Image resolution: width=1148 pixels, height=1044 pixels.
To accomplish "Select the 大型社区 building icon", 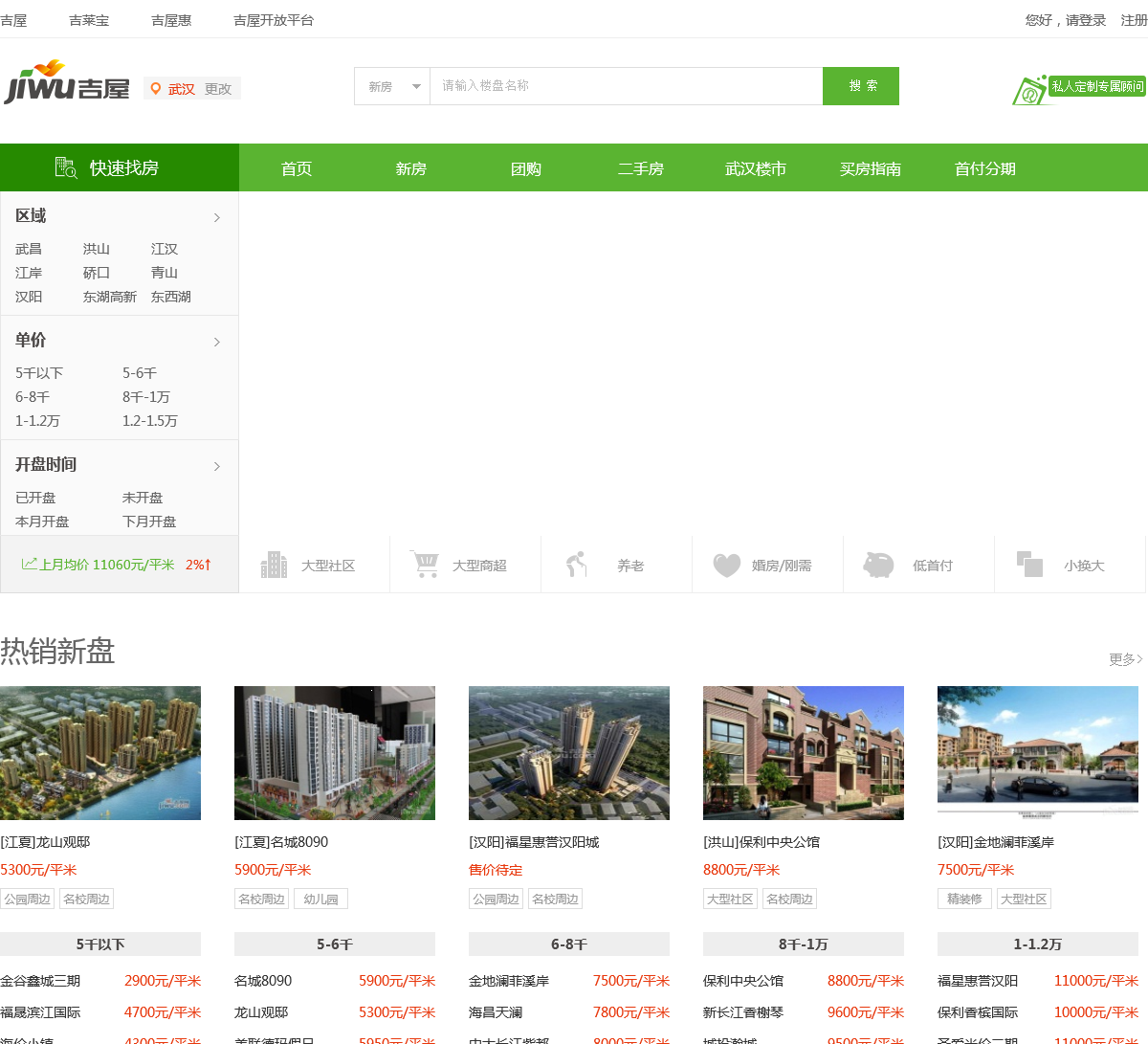I will click(x=274, y=565).
